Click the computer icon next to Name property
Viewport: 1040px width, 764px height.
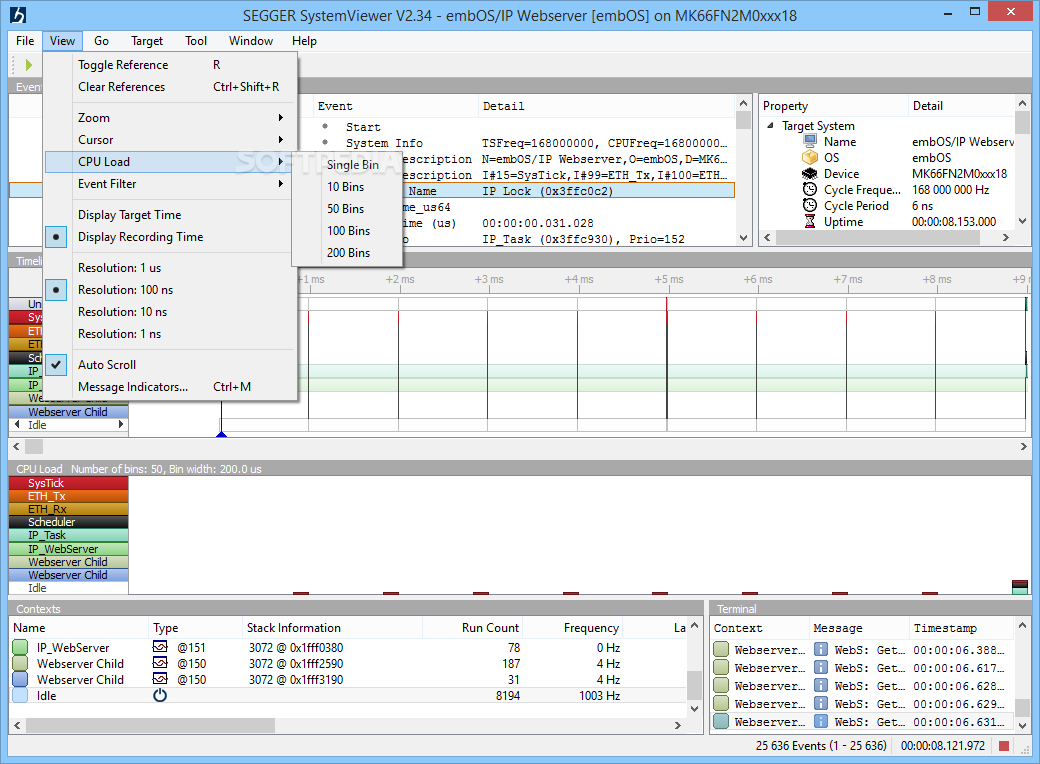coord(810,142)
